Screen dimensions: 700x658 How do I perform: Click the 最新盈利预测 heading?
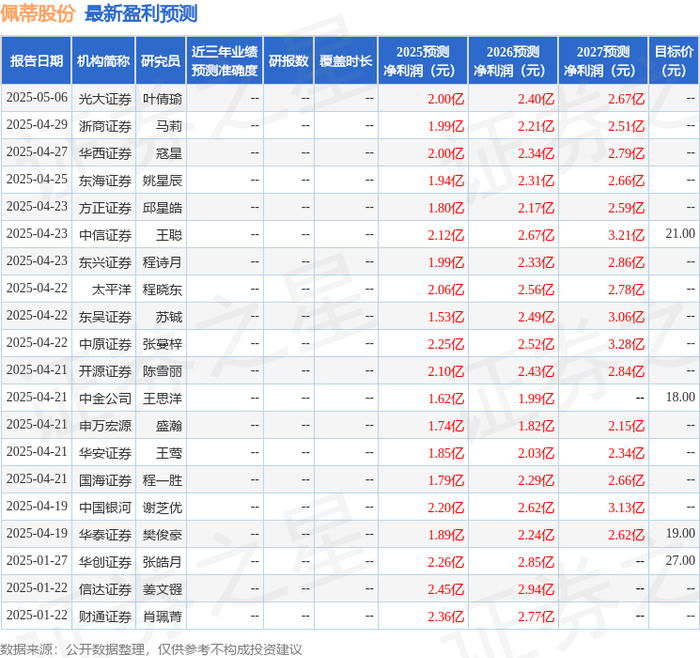coord(141,13)
